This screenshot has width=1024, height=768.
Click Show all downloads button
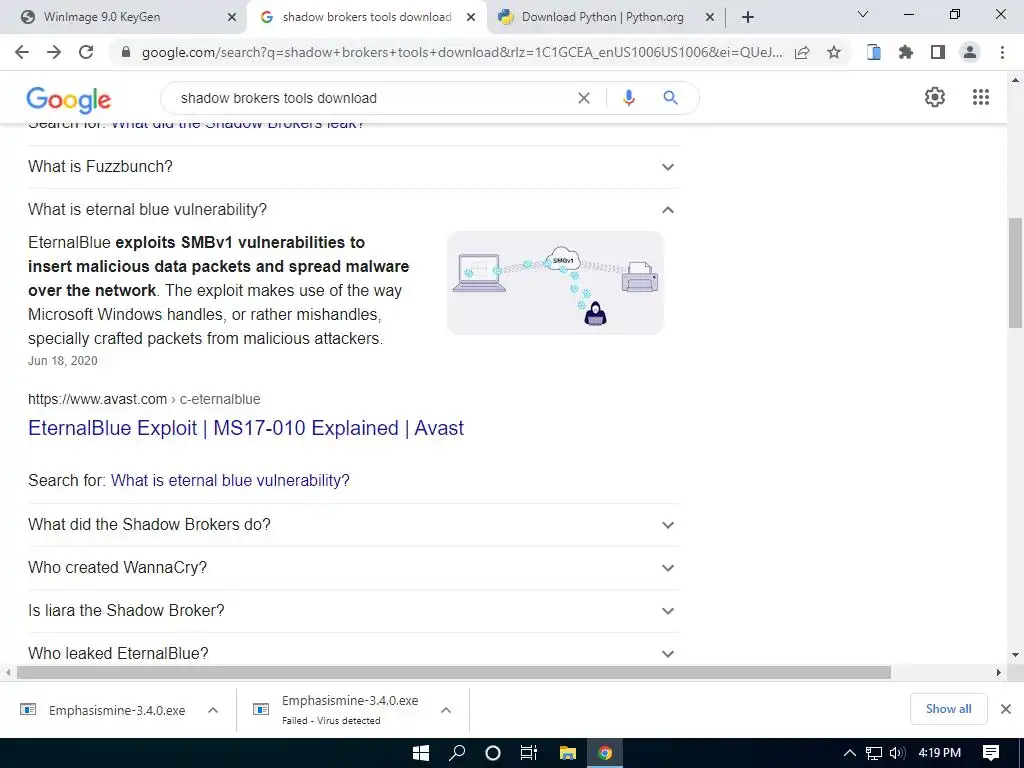[x=948, y=709]
